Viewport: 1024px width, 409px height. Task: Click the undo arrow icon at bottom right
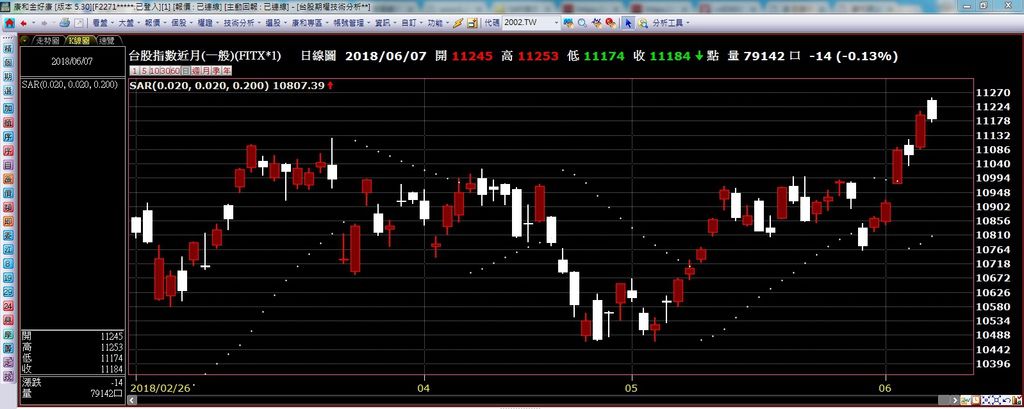1006,400
